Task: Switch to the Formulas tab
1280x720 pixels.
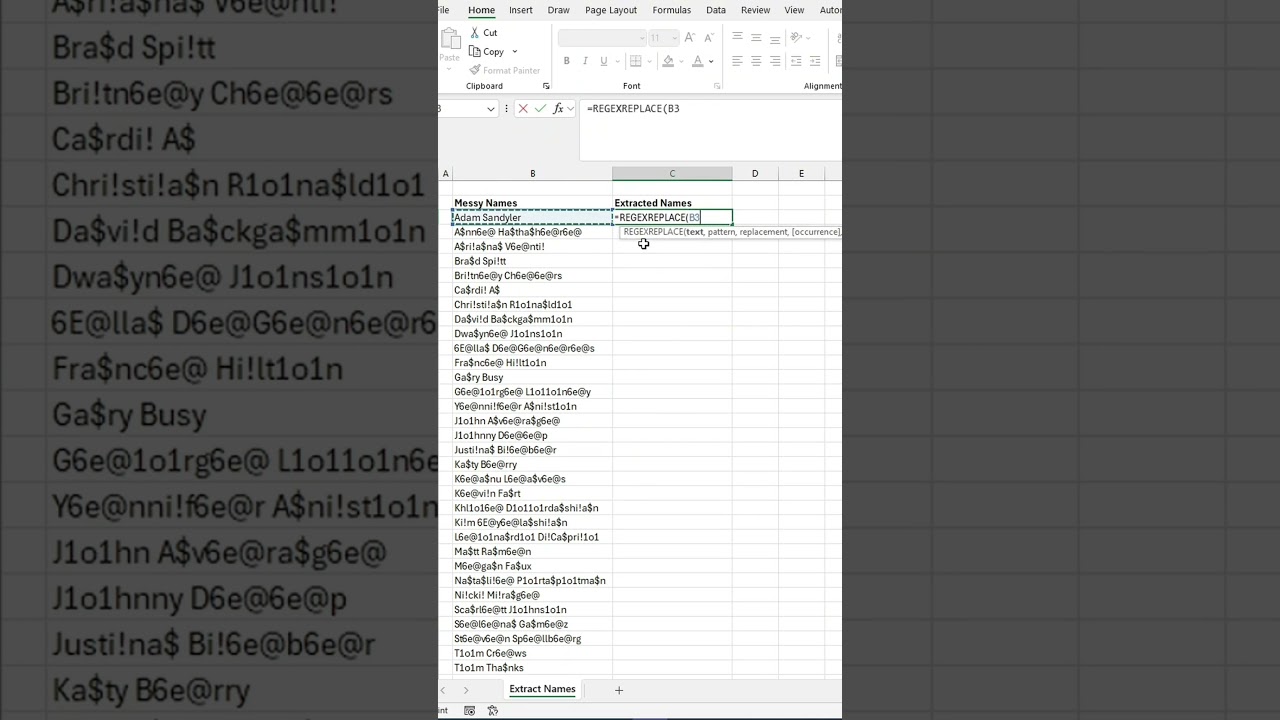Action: click(x=671, y=10)
